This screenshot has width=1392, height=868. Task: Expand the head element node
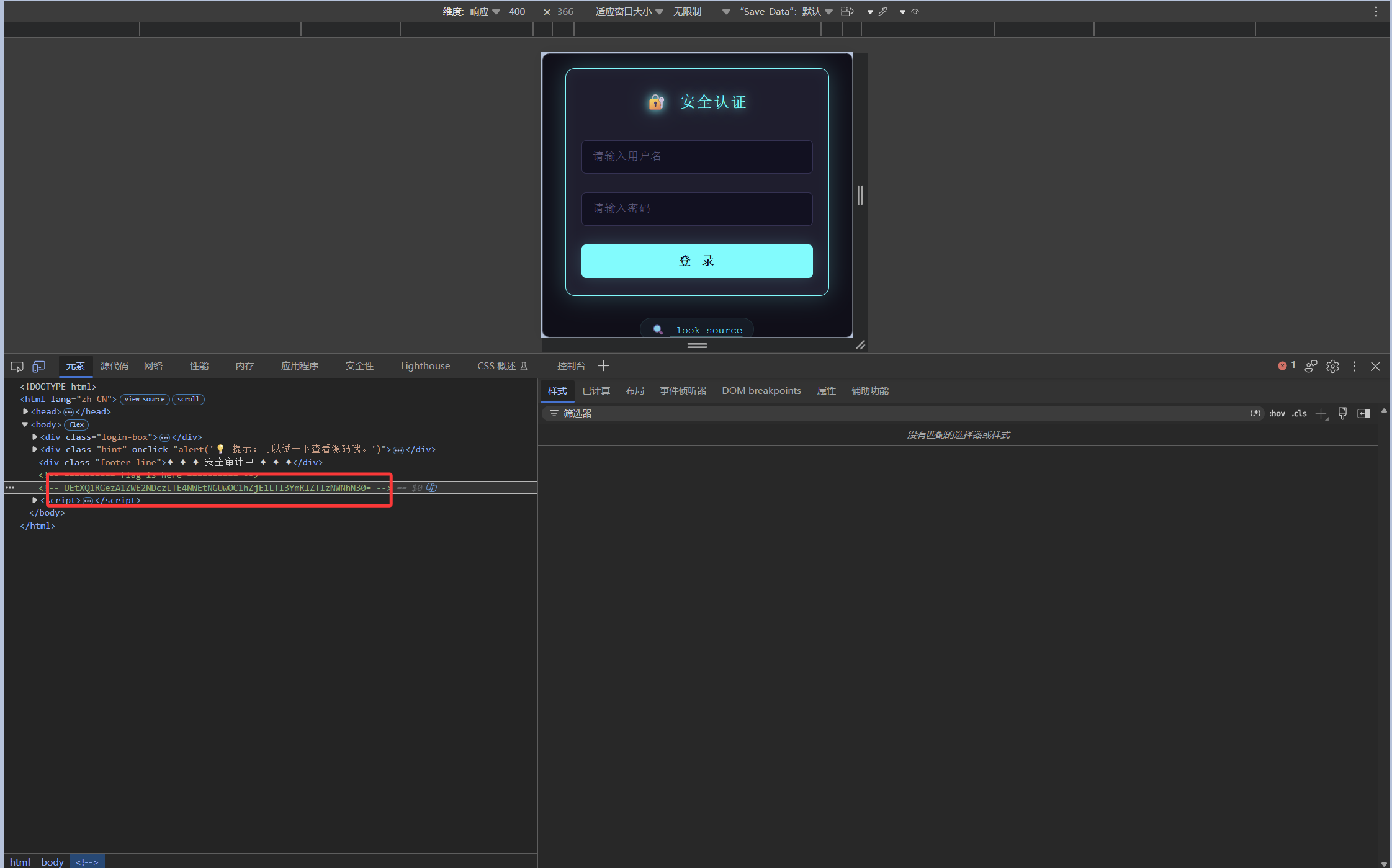[x=25, y=411]
